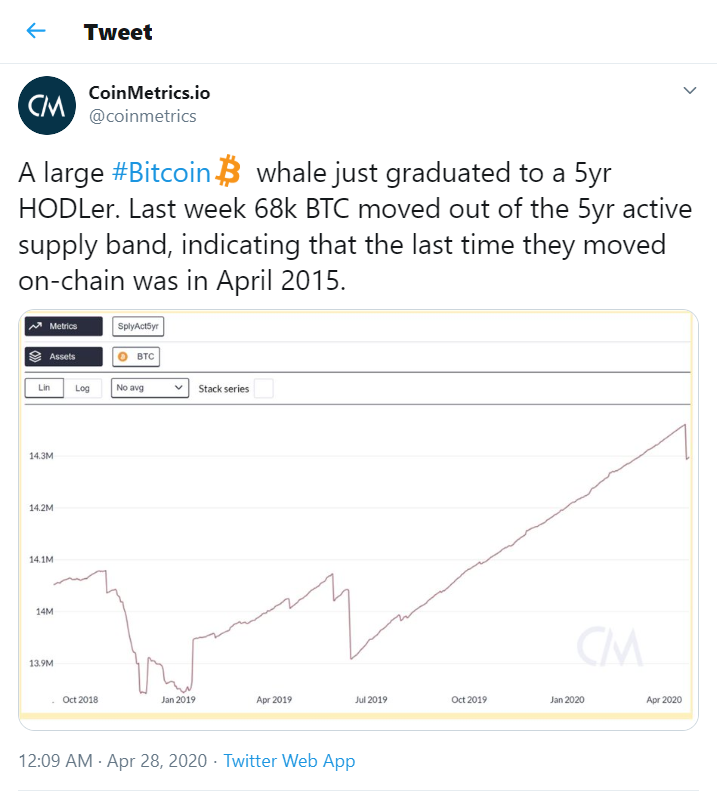Click the Metrics trend-line icon

(36, 326)
